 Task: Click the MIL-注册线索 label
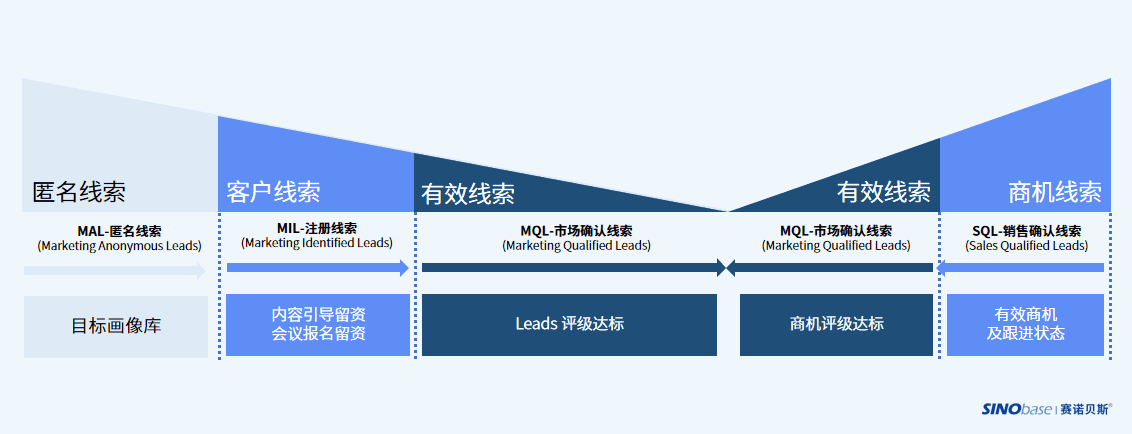317,229
